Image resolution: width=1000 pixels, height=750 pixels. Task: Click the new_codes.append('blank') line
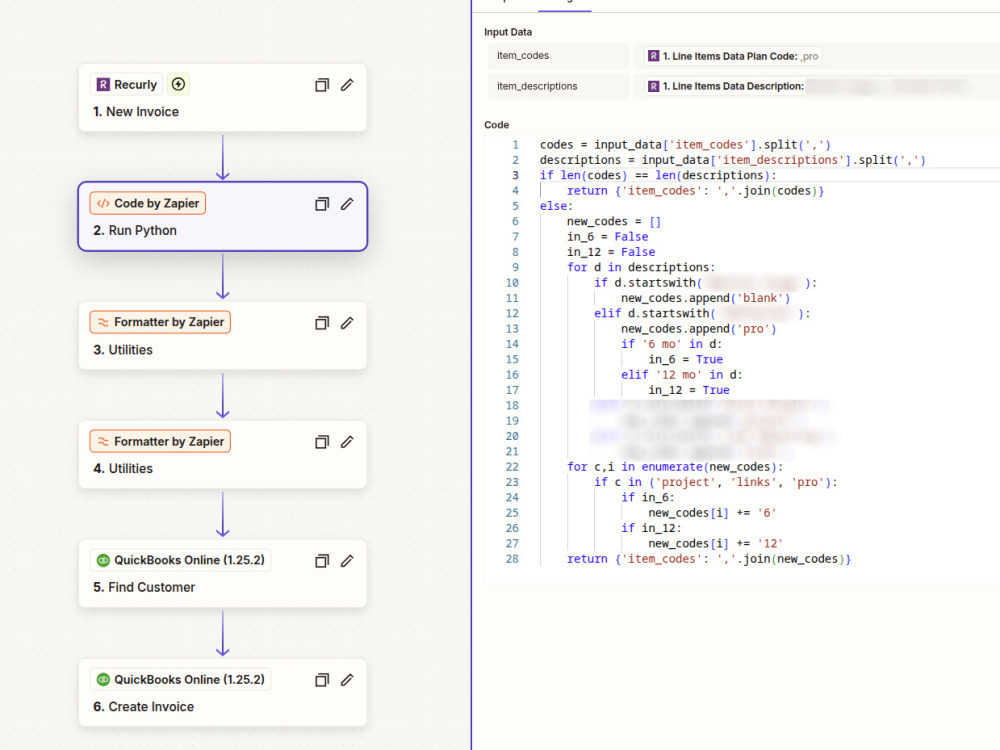(705, 298)
